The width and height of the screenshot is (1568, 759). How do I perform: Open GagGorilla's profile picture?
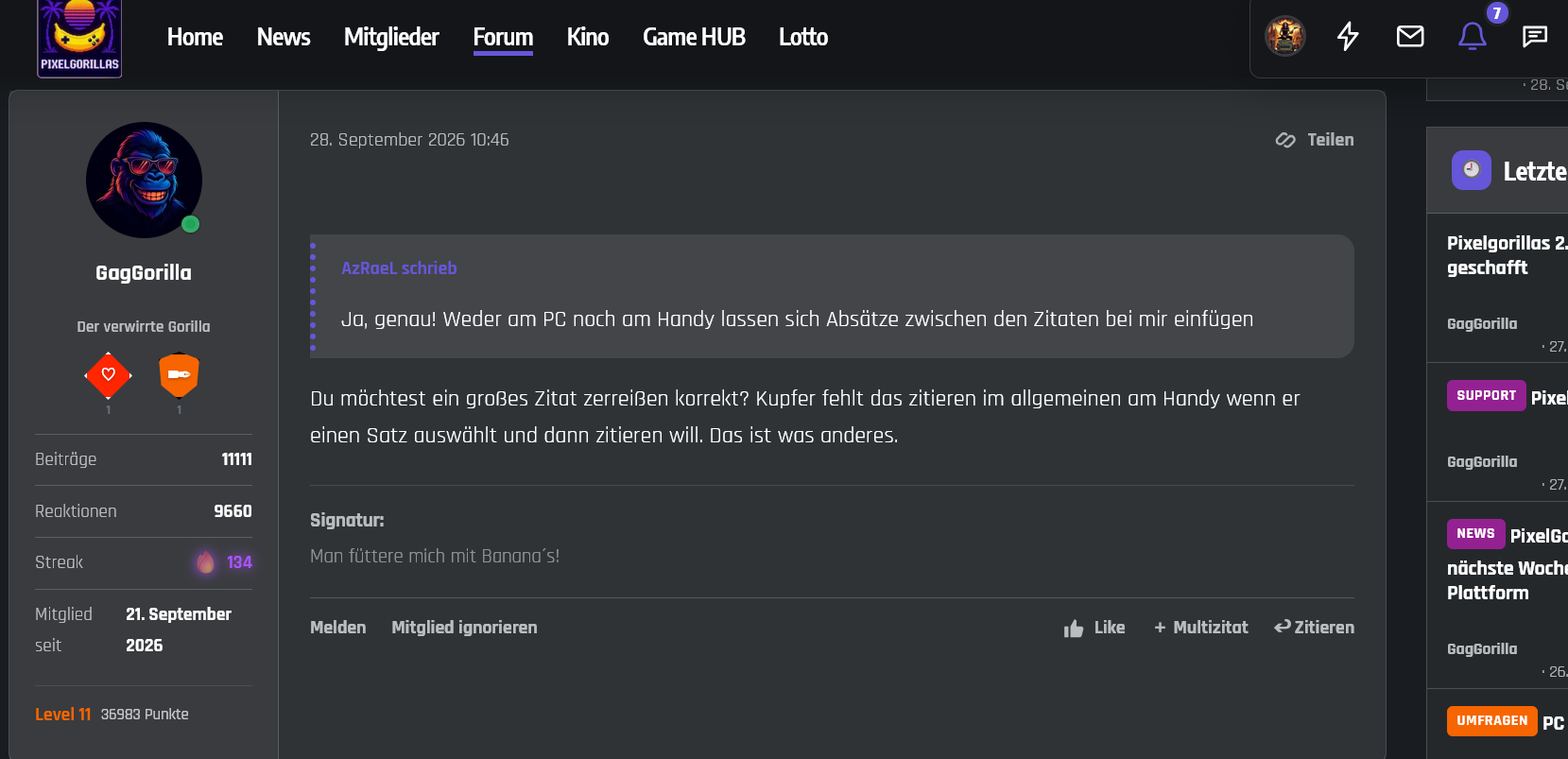pyautogui.click(x=144, y=180)
